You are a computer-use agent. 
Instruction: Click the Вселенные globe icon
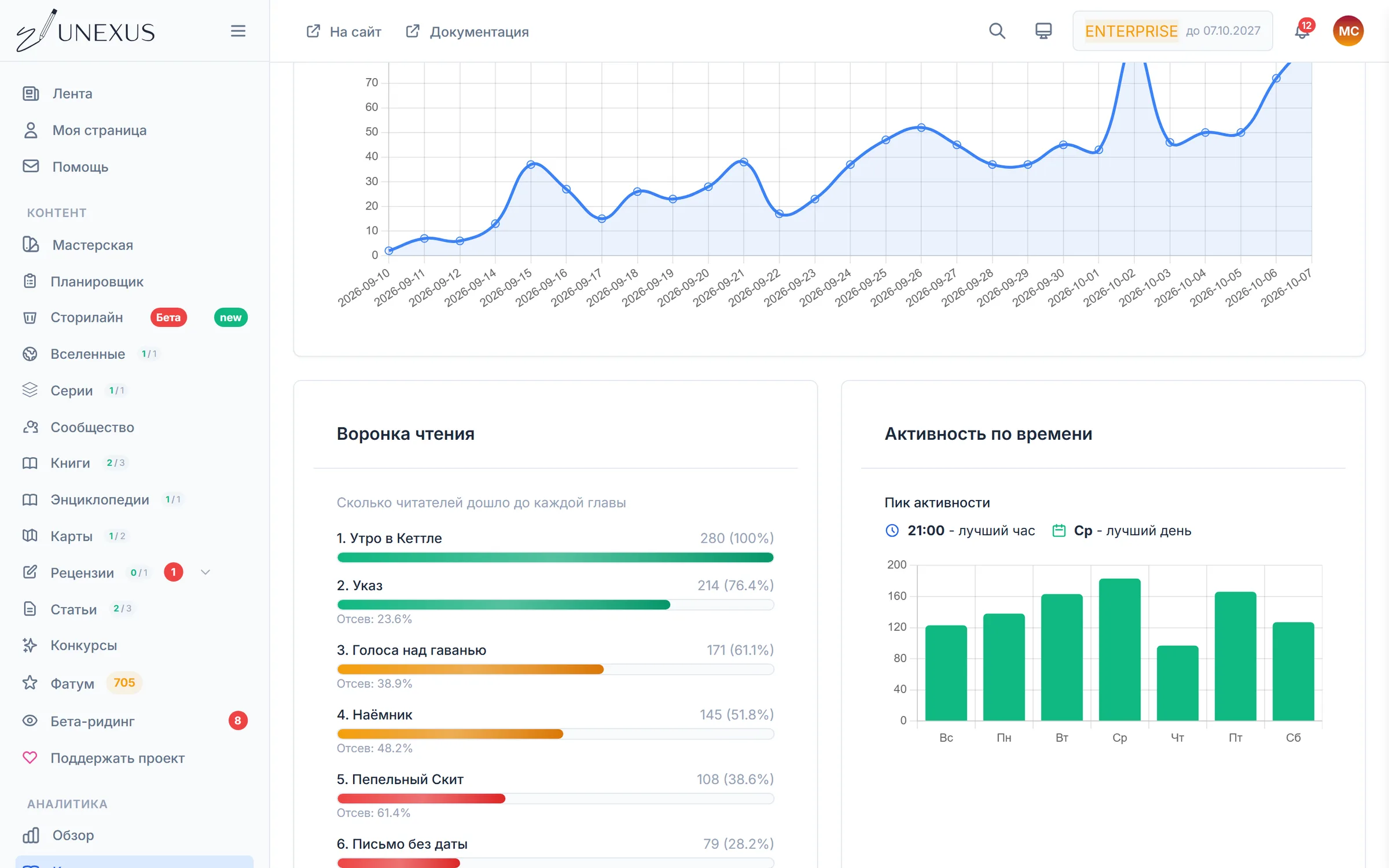pos(30,354)
